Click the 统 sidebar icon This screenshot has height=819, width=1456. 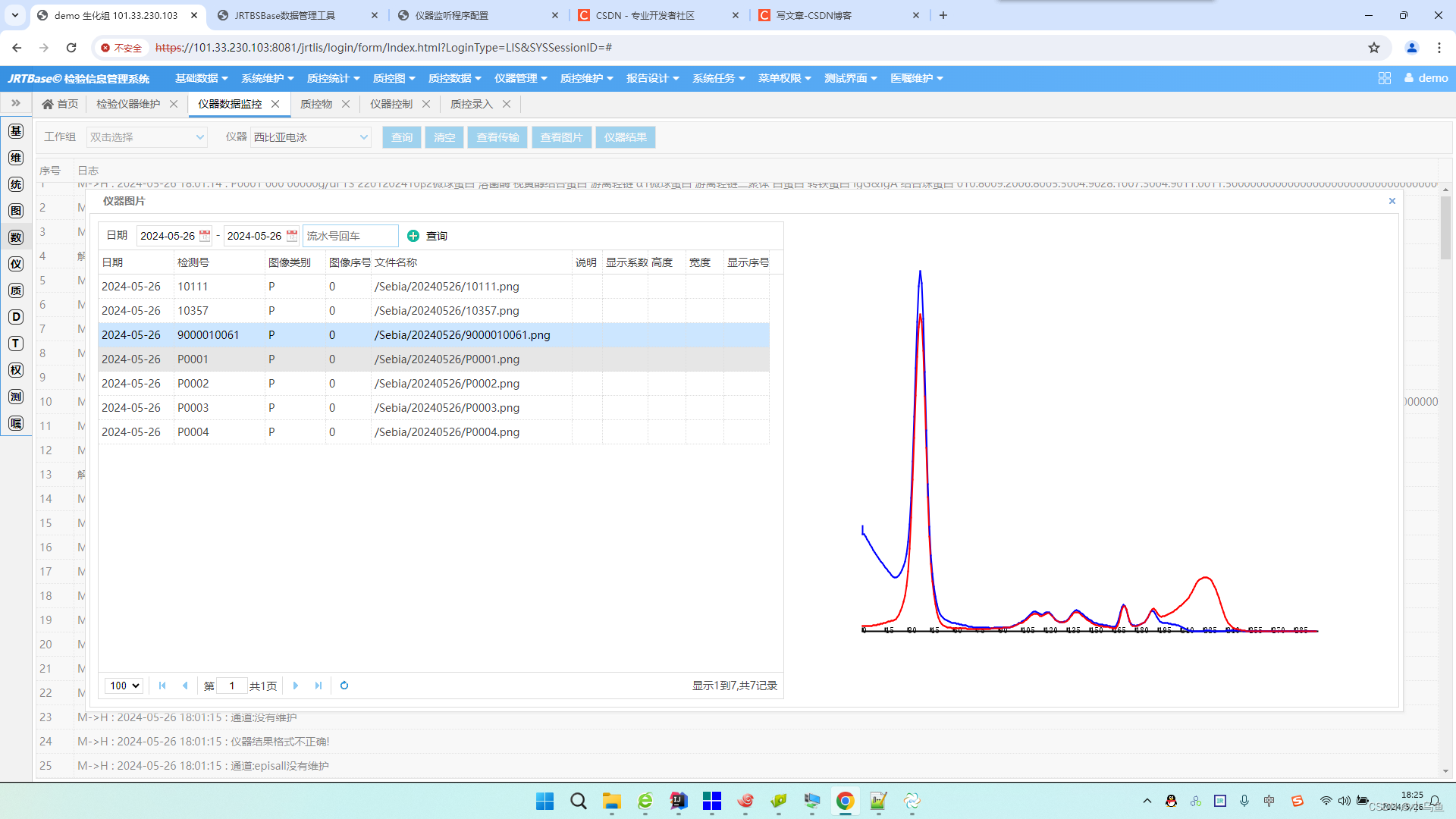[x=16, y=184]
